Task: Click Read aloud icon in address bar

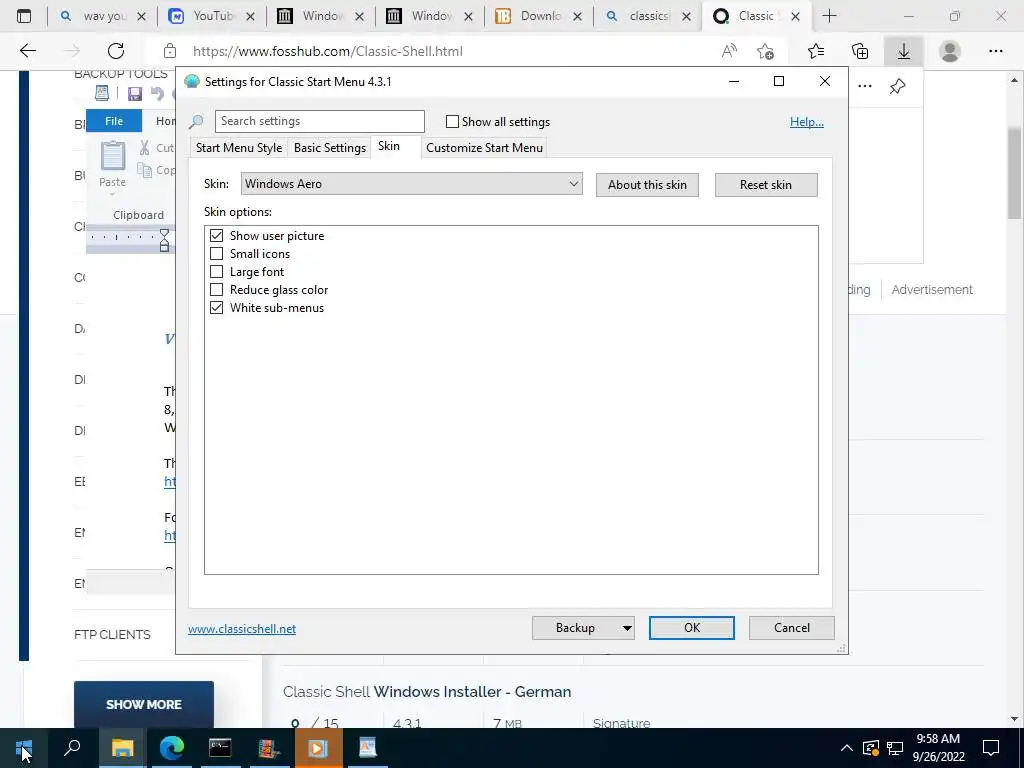Action: [x=729, y=51]
